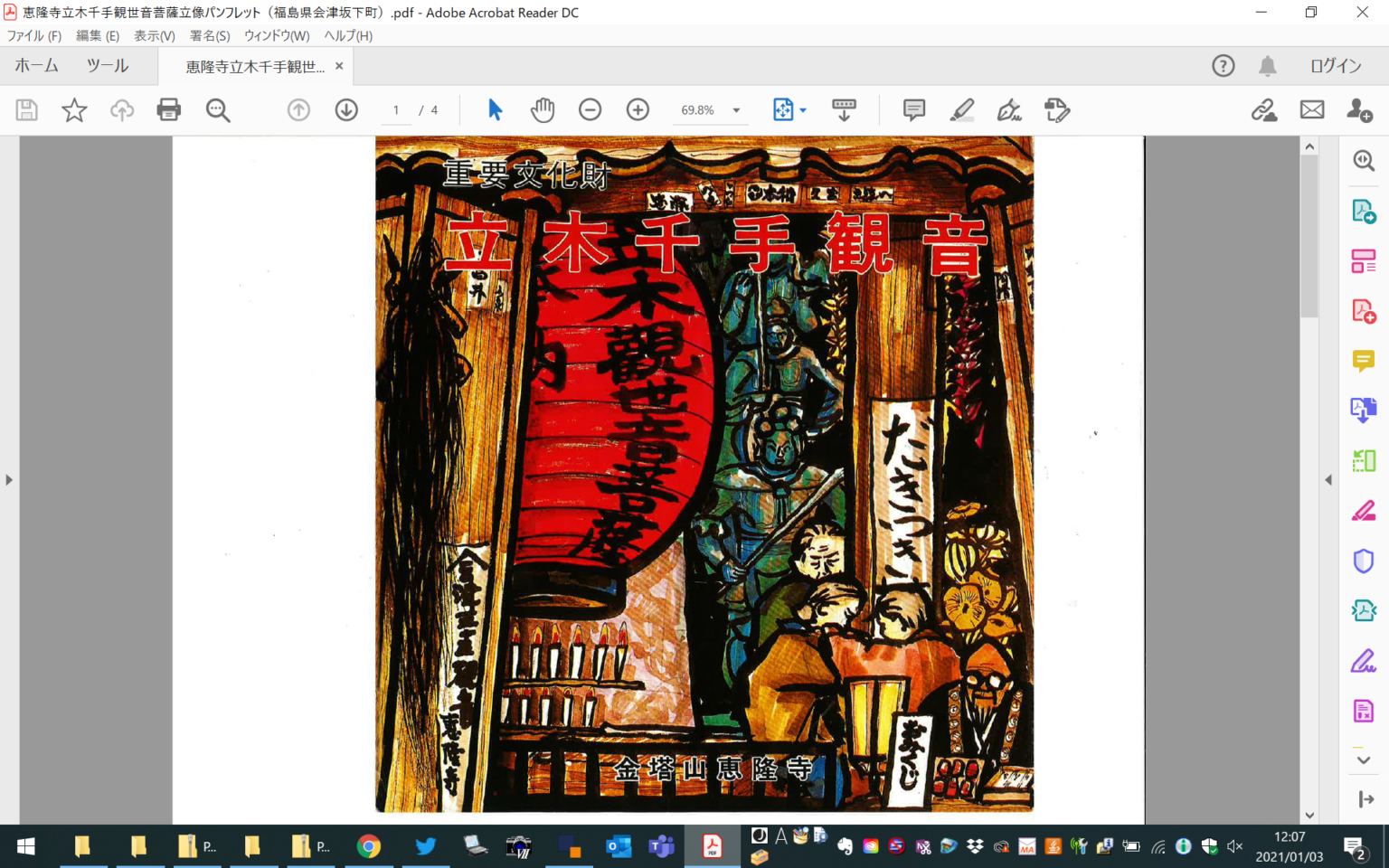1389x868 pixels.
Task: Show more tools with the down chevron
Action: tap(1364, 760)
